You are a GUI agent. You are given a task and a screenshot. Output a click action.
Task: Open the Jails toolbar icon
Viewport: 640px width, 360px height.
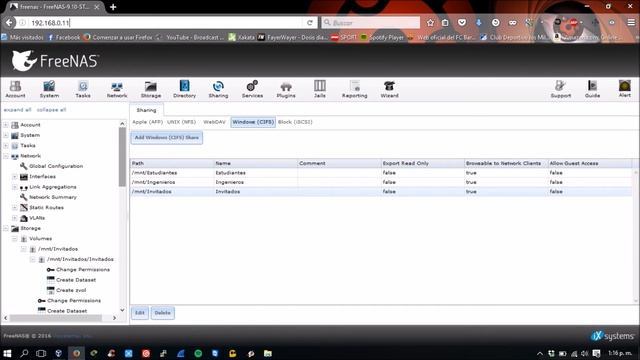[320, 89]
